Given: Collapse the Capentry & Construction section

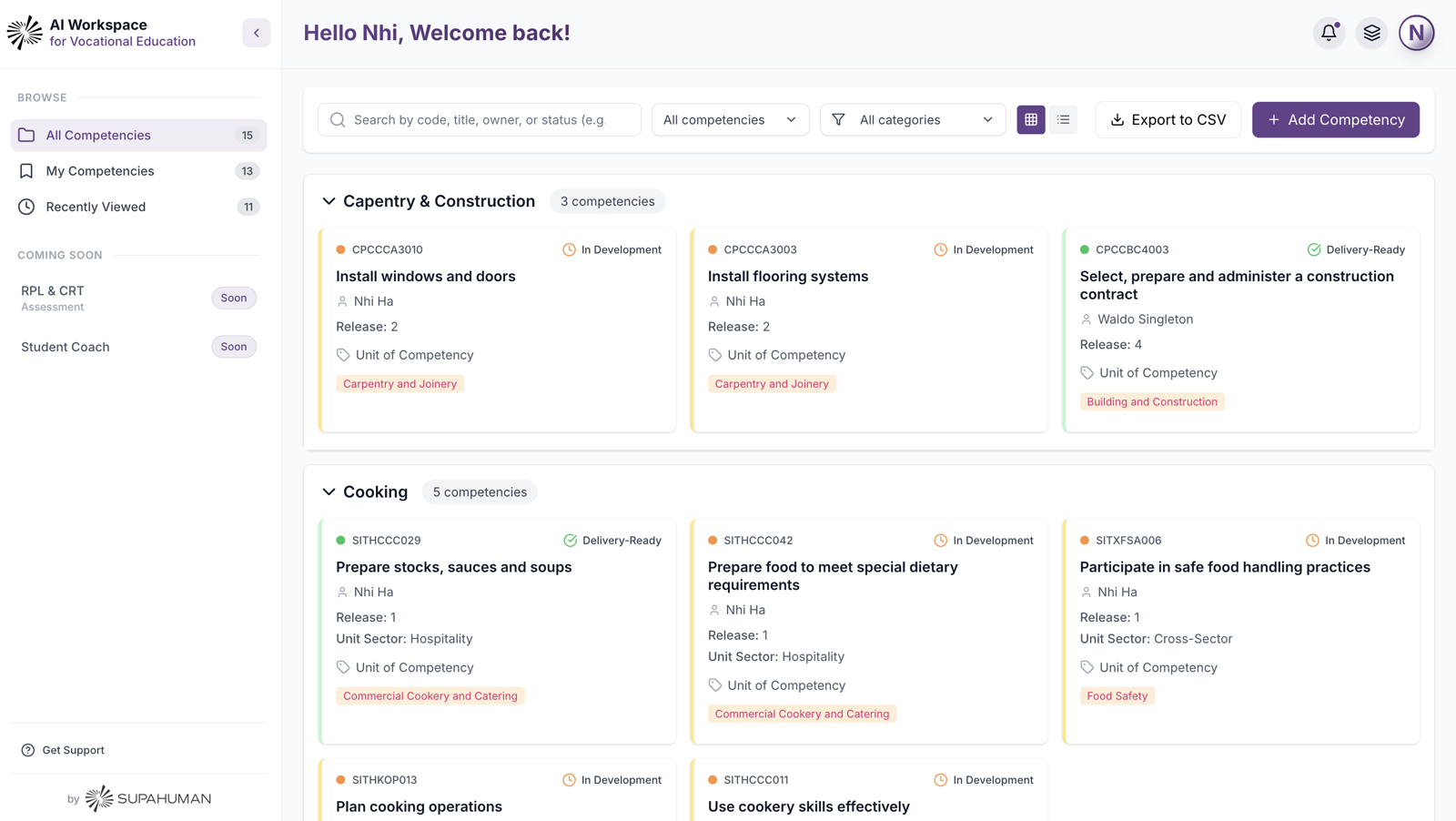Looking at the screenshot, I should [x=329, y=201].
